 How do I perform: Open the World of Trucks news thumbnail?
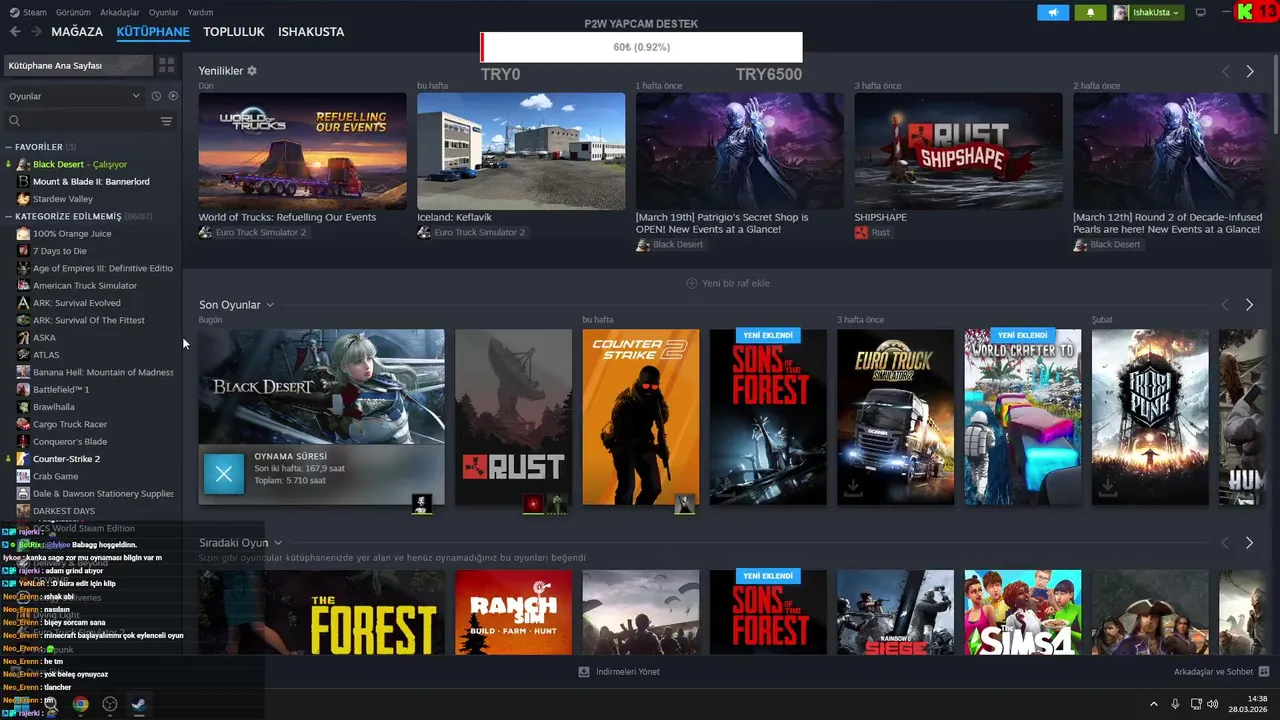[x=302, y=151]
